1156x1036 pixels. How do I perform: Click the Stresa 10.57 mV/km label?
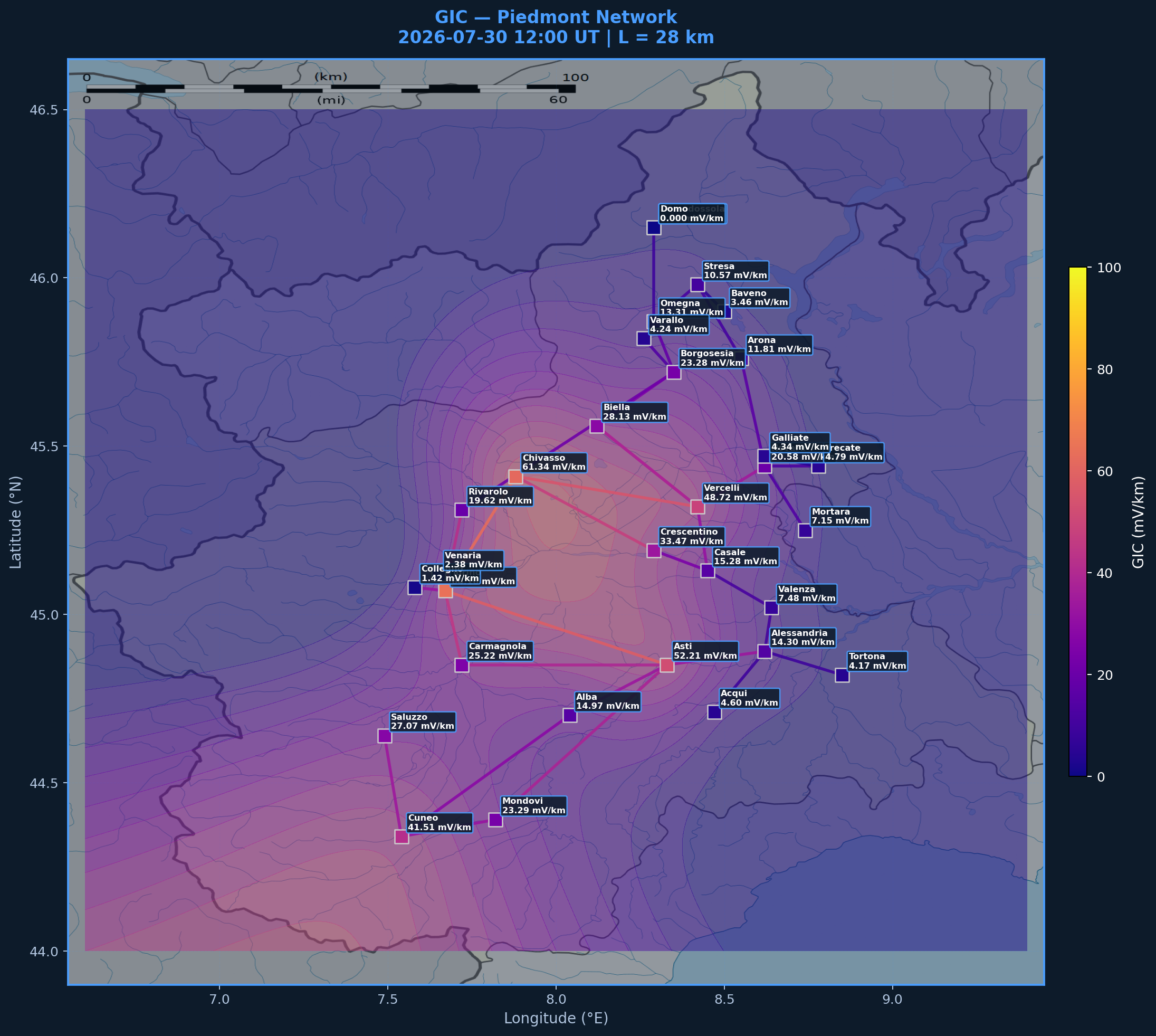(735, 271)
